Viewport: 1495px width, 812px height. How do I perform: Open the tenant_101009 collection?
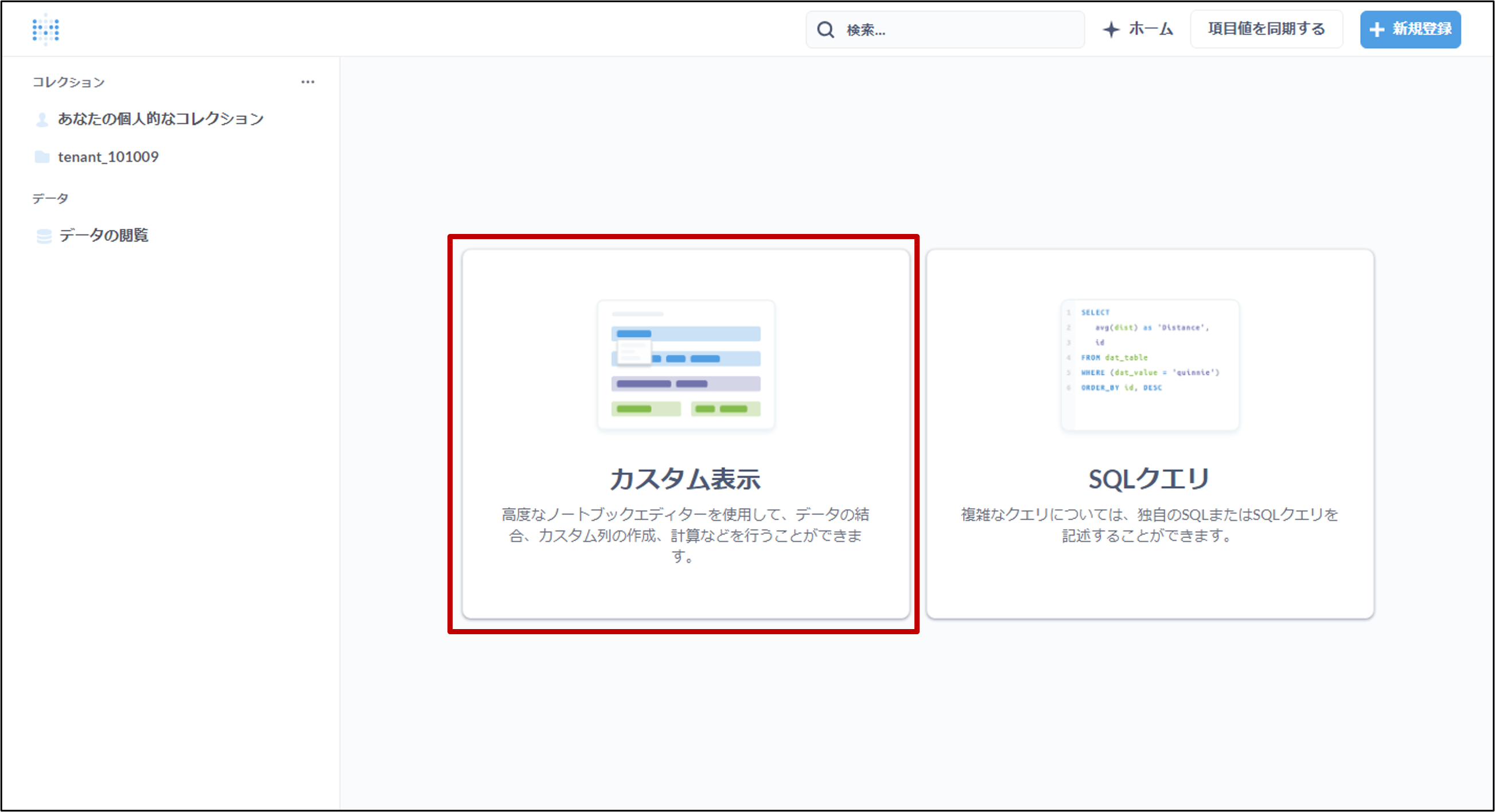click(x=108, y=157)
